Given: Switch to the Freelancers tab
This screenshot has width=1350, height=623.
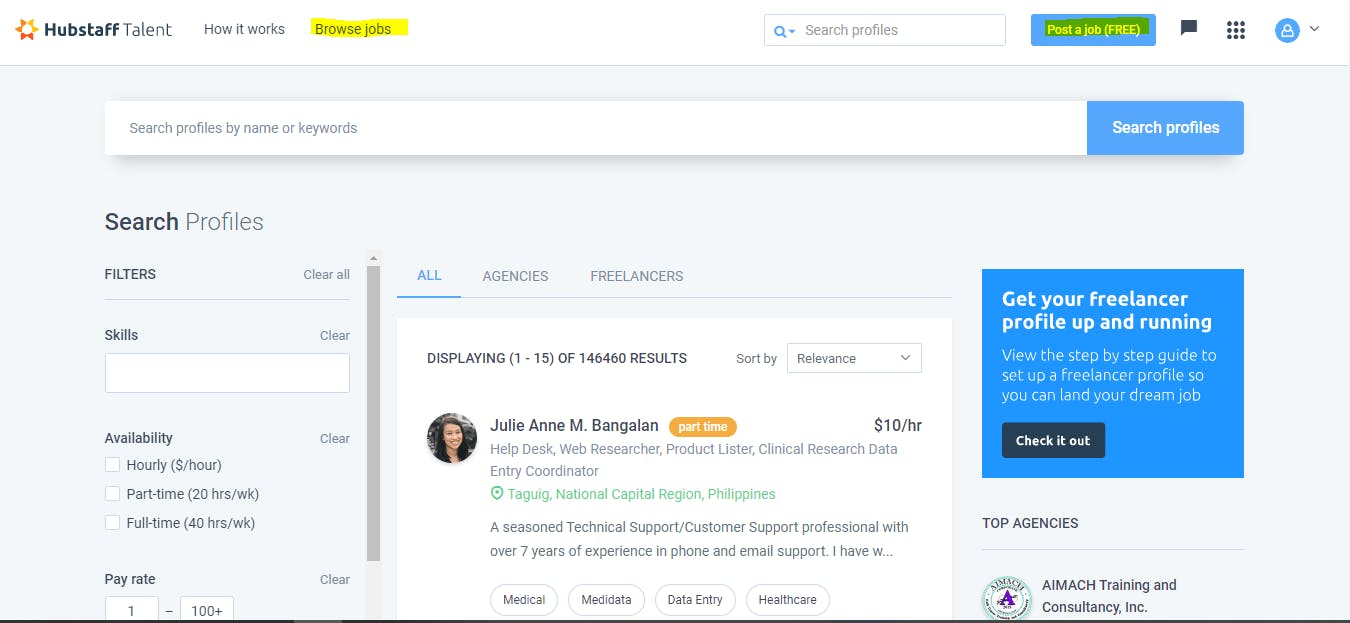Looking at the screenshot, I should tap(637, 276).
